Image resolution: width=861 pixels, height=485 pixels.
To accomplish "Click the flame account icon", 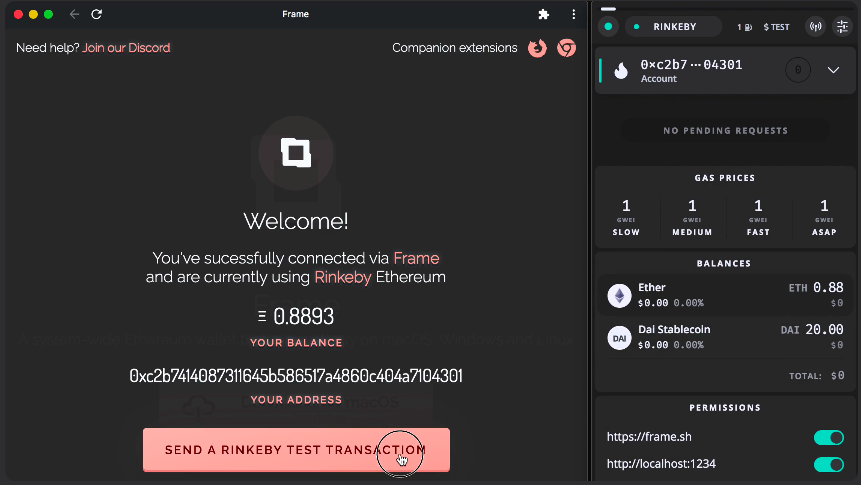I will [621, 70].
